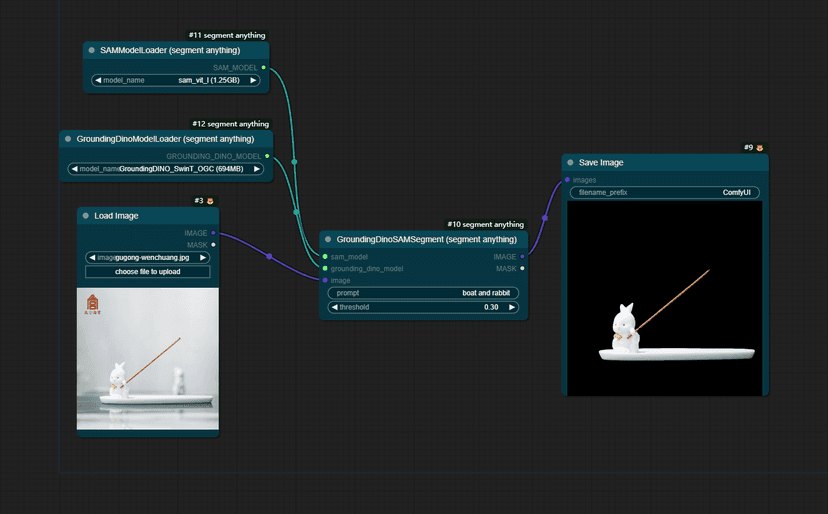
Task: Click 'choose file to upload' button
Action: (x=148, y=272)
